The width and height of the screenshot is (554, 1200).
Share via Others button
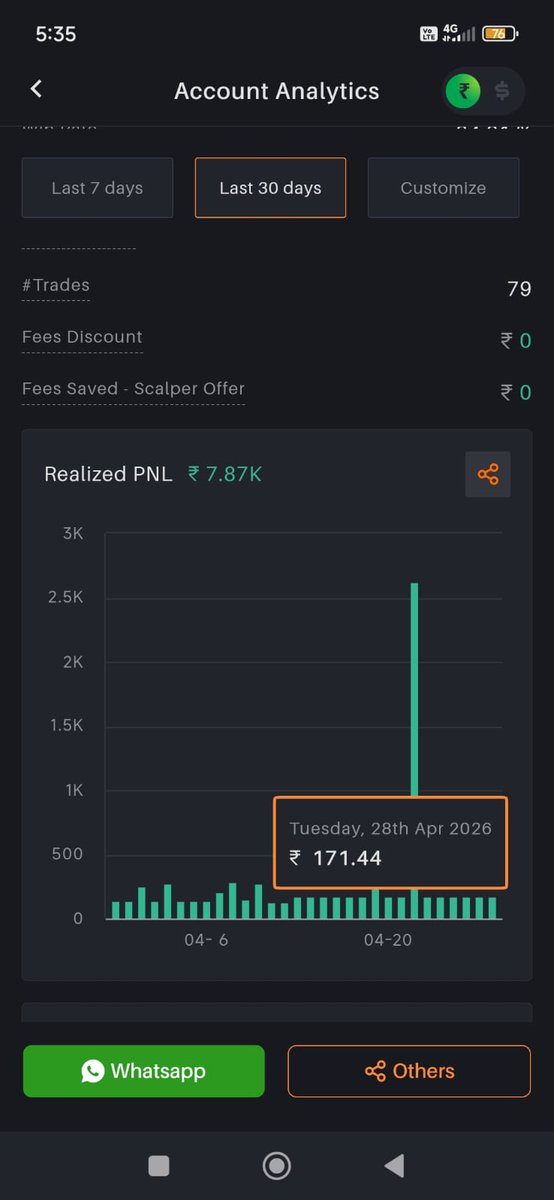409,1071
